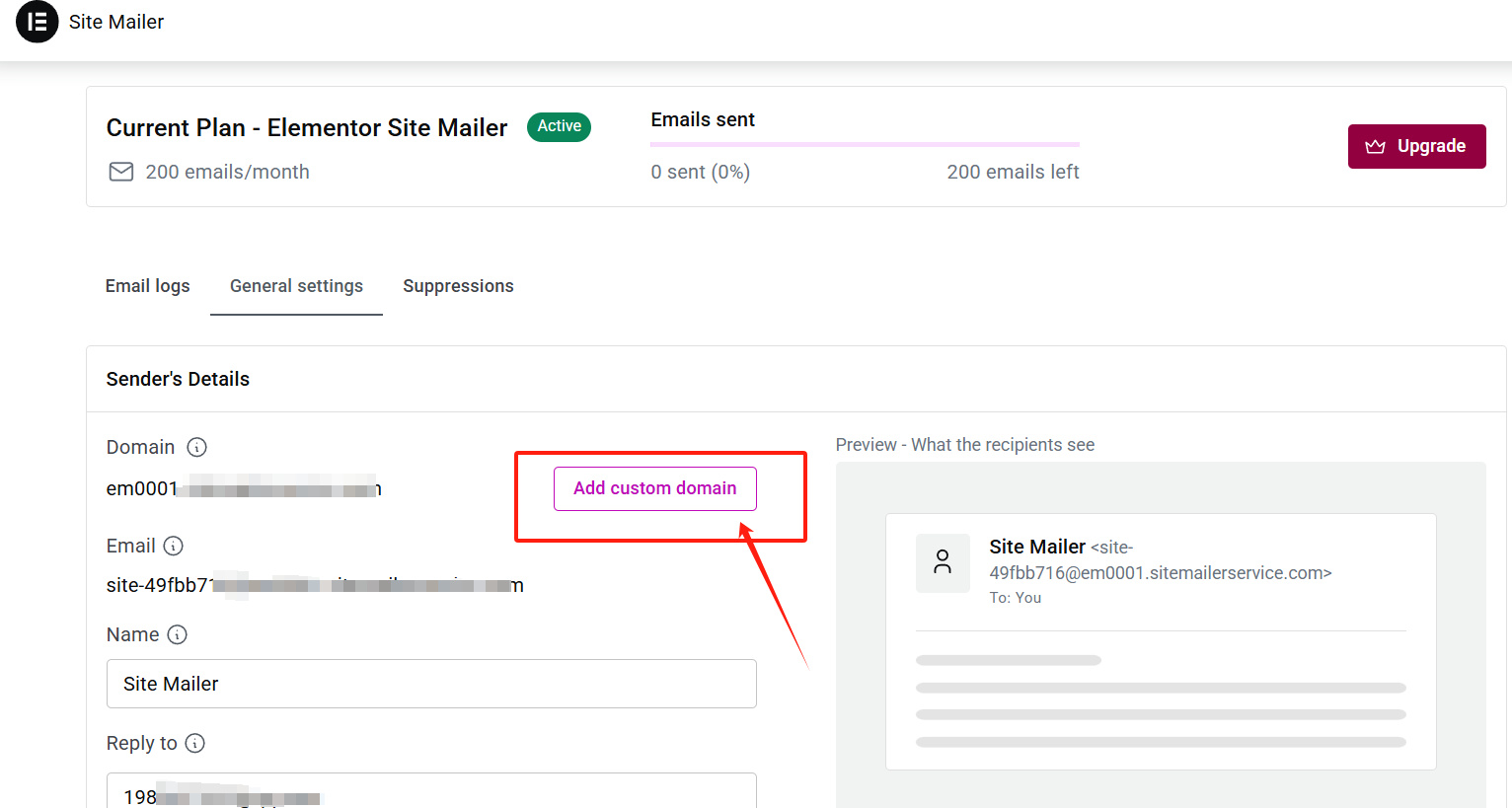This screenshot has height=808, width=1512.
Task: Click the sender address in the preview card
Action: (x=1160, y=572)
